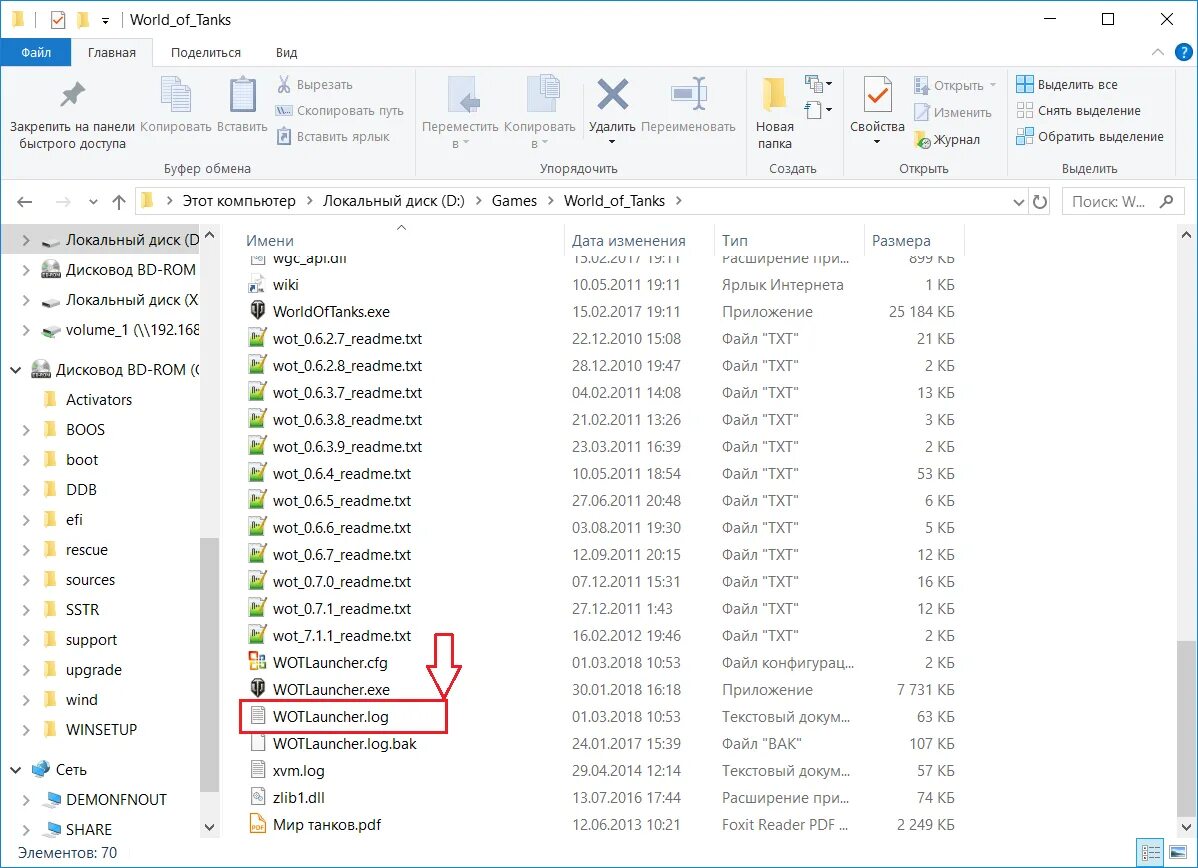The height and width of the screenshot is (868, 1198).
Task: Click the Вставить paste icon
Action: pyautogui.click(x=242, y=96)
